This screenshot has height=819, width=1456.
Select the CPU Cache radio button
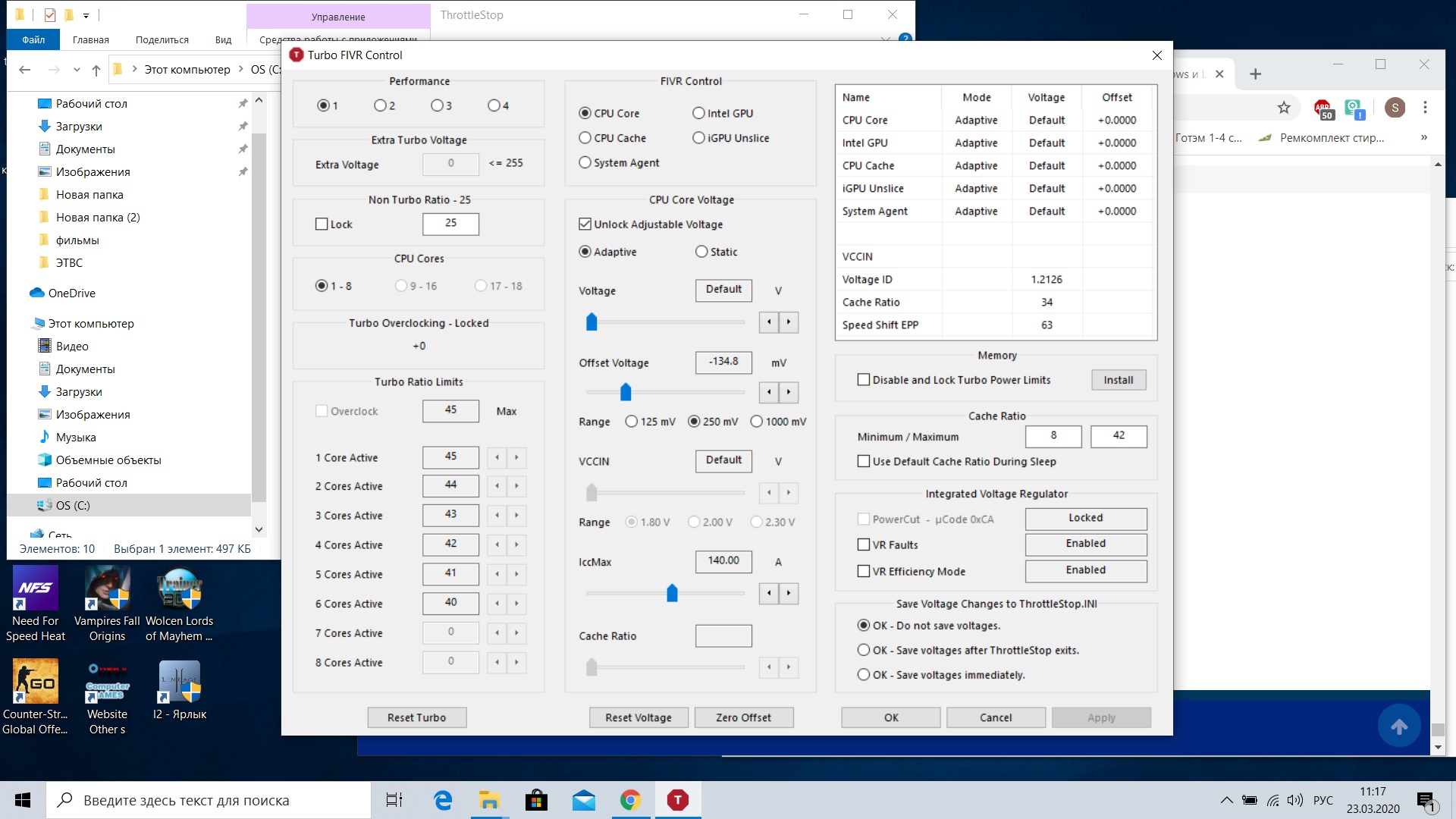585,138
